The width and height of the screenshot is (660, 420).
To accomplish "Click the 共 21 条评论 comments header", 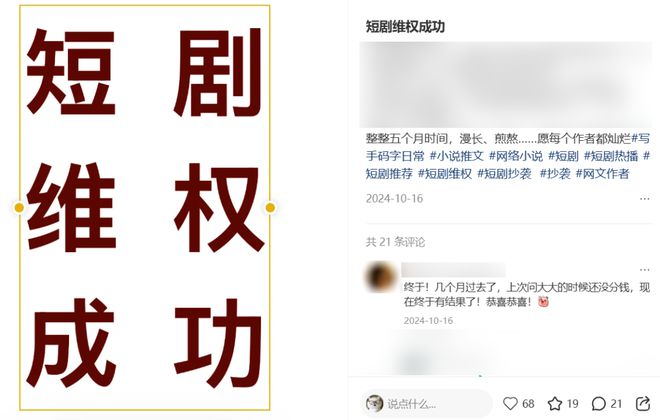I will click(395, 242).
